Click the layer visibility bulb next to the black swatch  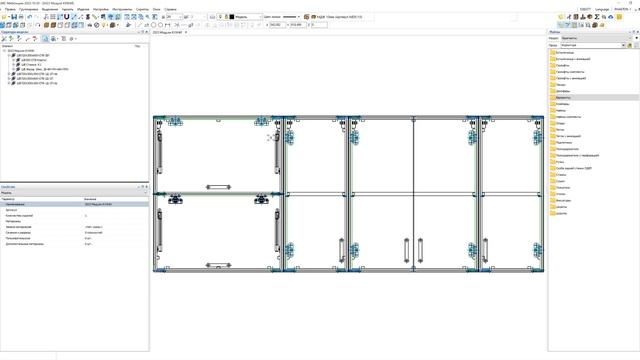tap(220, 17)
